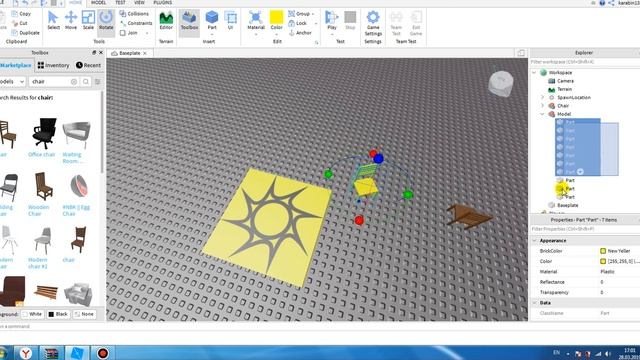Collapse the Data properties section
This screenshot has width=640, height=360.
535,302
